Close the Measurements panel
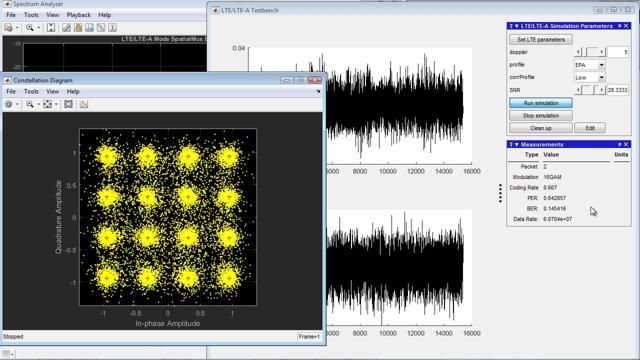The width and height of the screenshot is (640, 360). pyautogui.click(x=627, y=144)
